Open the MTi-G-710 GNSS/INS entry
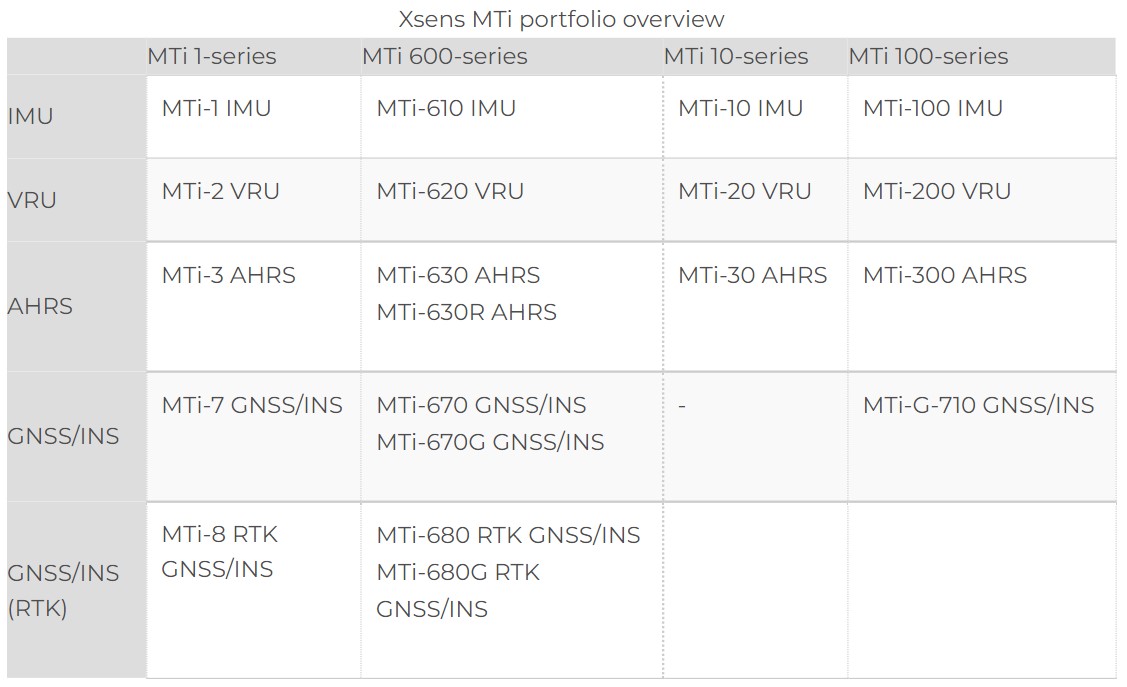Screen dimensions: 1127x687 (978, 405)
